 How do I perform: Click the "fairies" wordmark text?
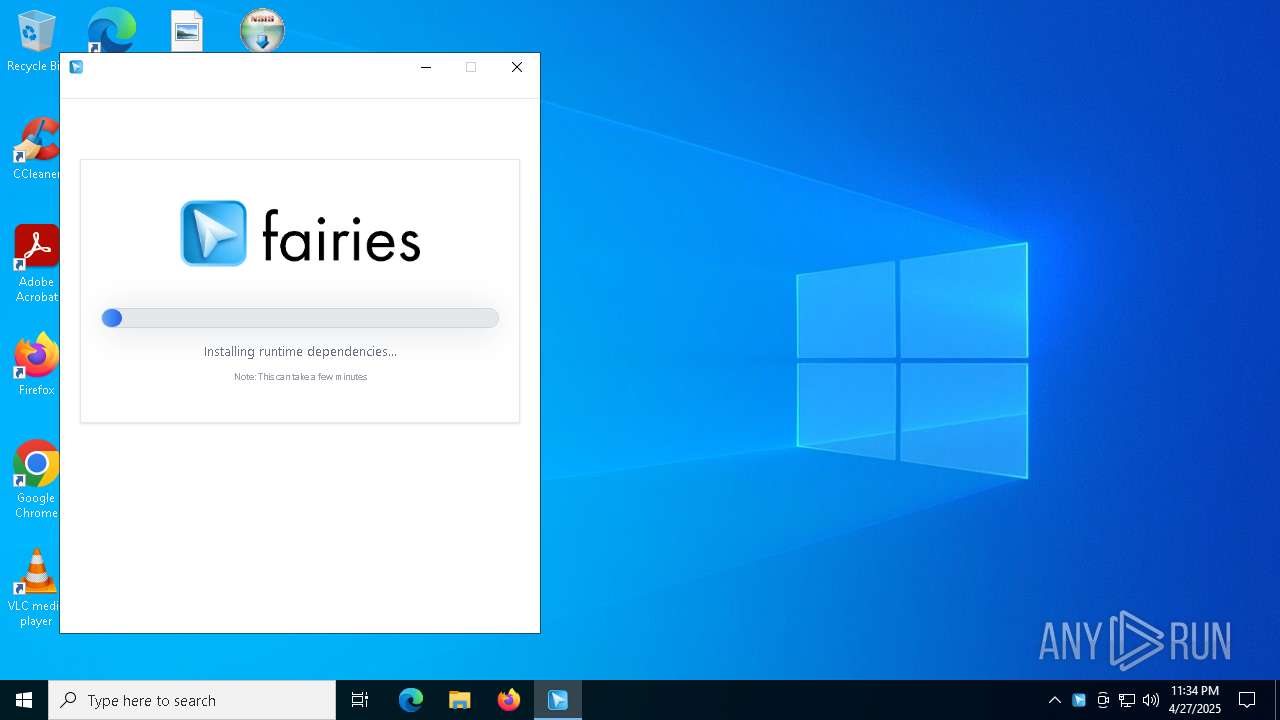coord(341,235)
